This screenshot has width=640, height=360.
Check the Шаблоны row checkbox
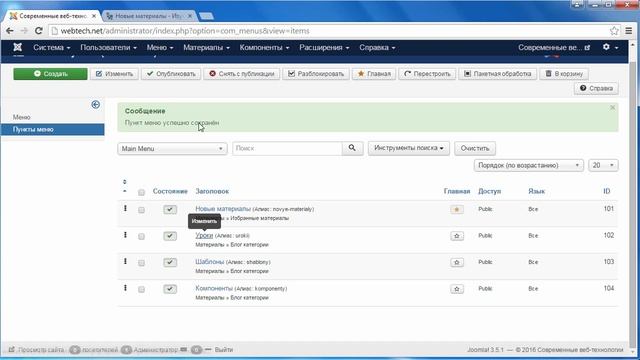click(x=141, y=263)
